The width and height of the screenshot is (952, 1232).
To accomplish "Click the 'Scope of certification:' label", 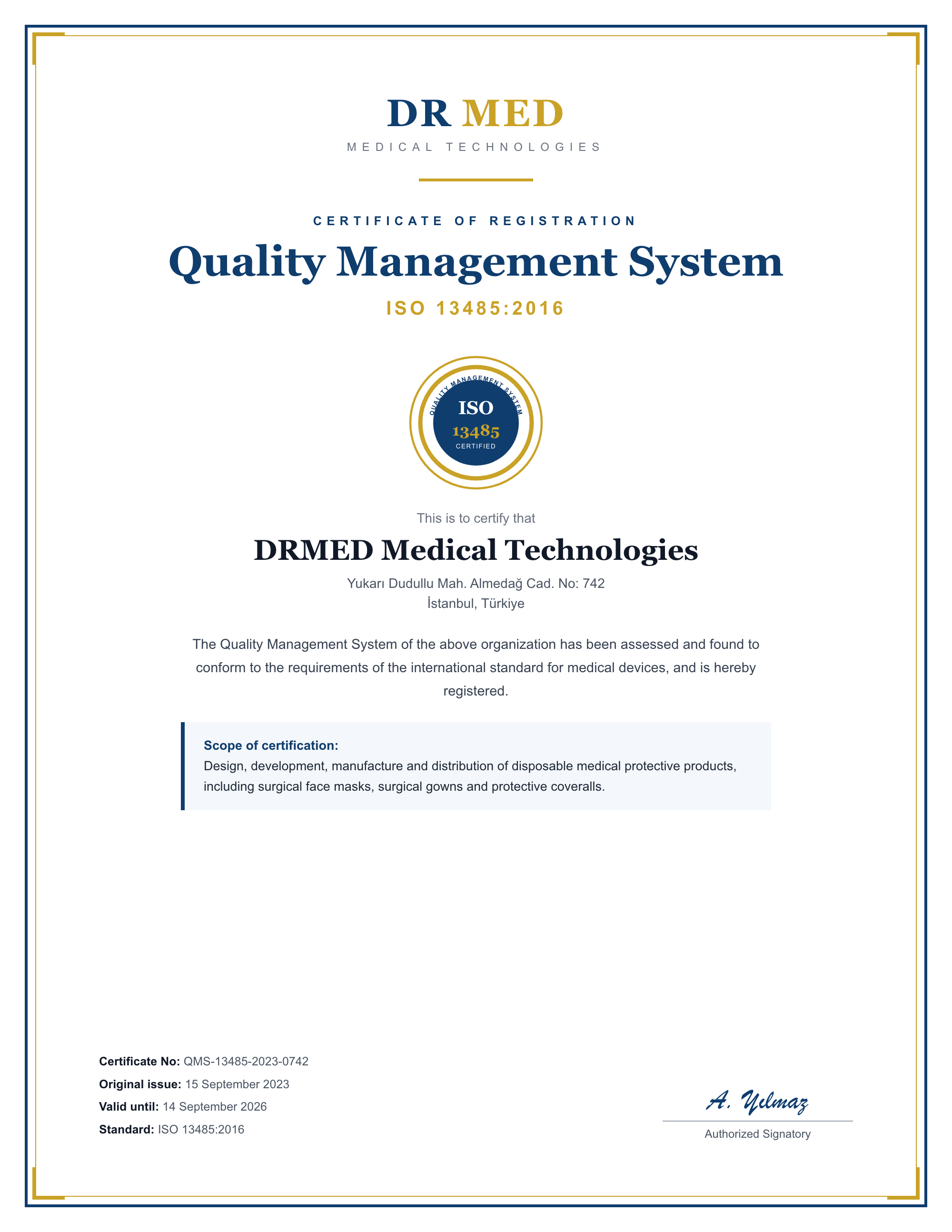I will [271, 745].
